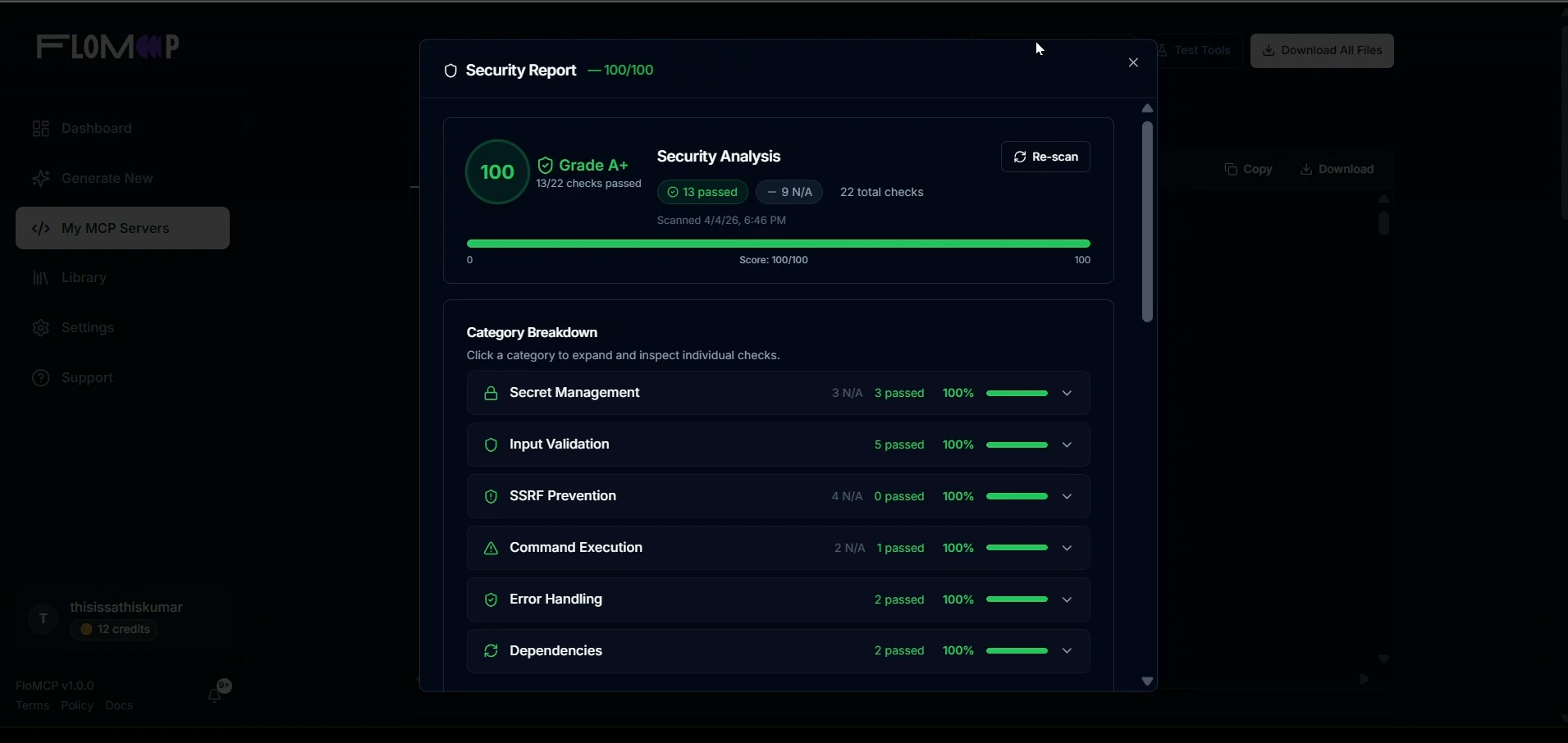
Task: Click the Library books icon
Action: pos(40,279)
